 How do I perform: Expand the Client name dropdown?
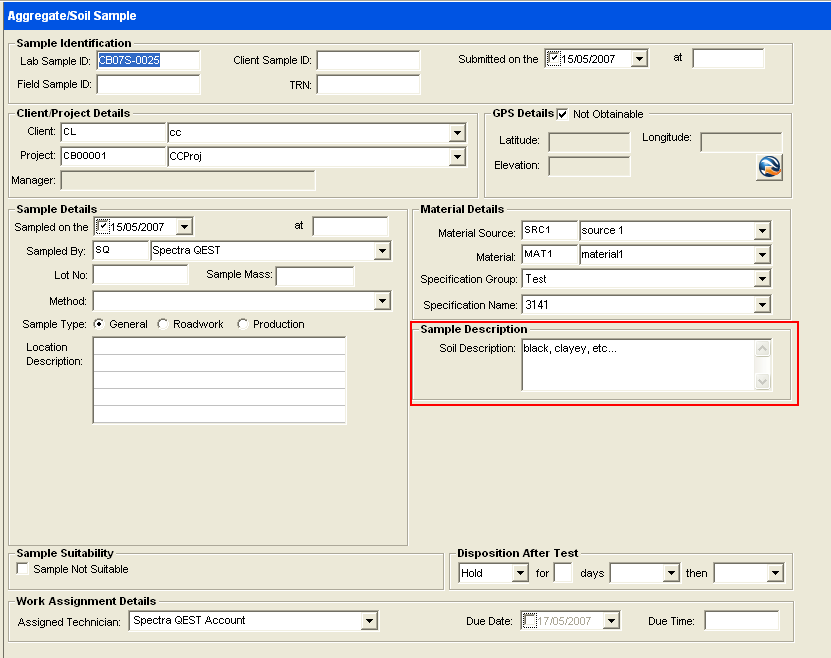tap(457, 133)
